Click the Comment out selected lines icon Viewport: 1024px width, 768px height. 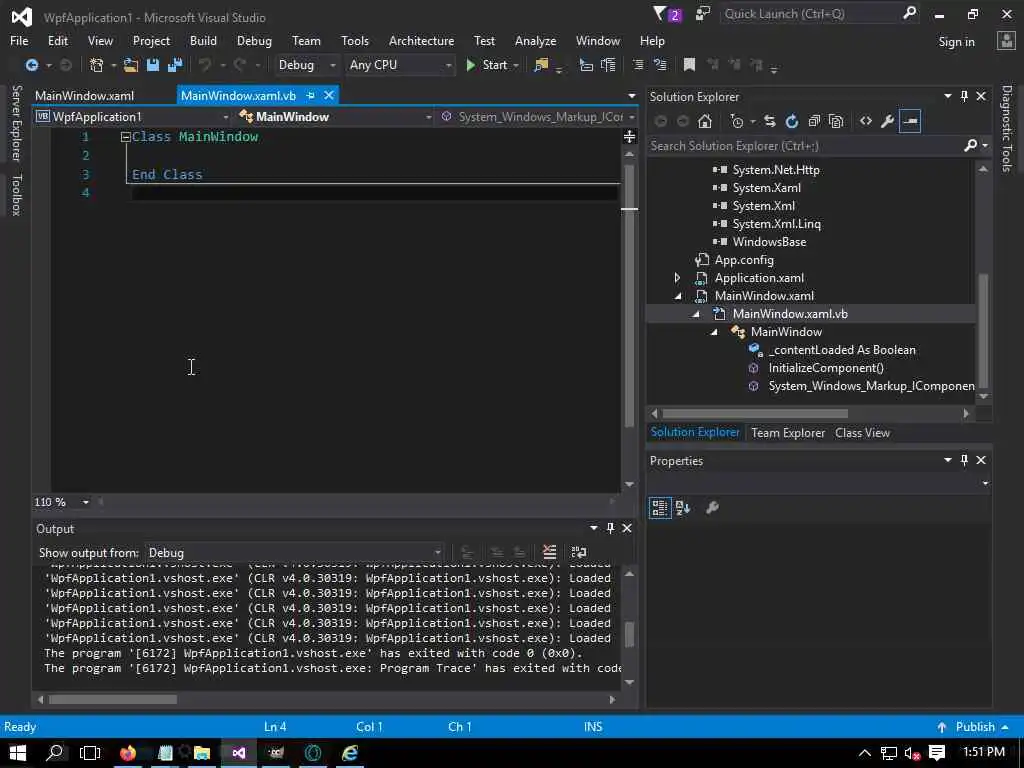(638, 65)
